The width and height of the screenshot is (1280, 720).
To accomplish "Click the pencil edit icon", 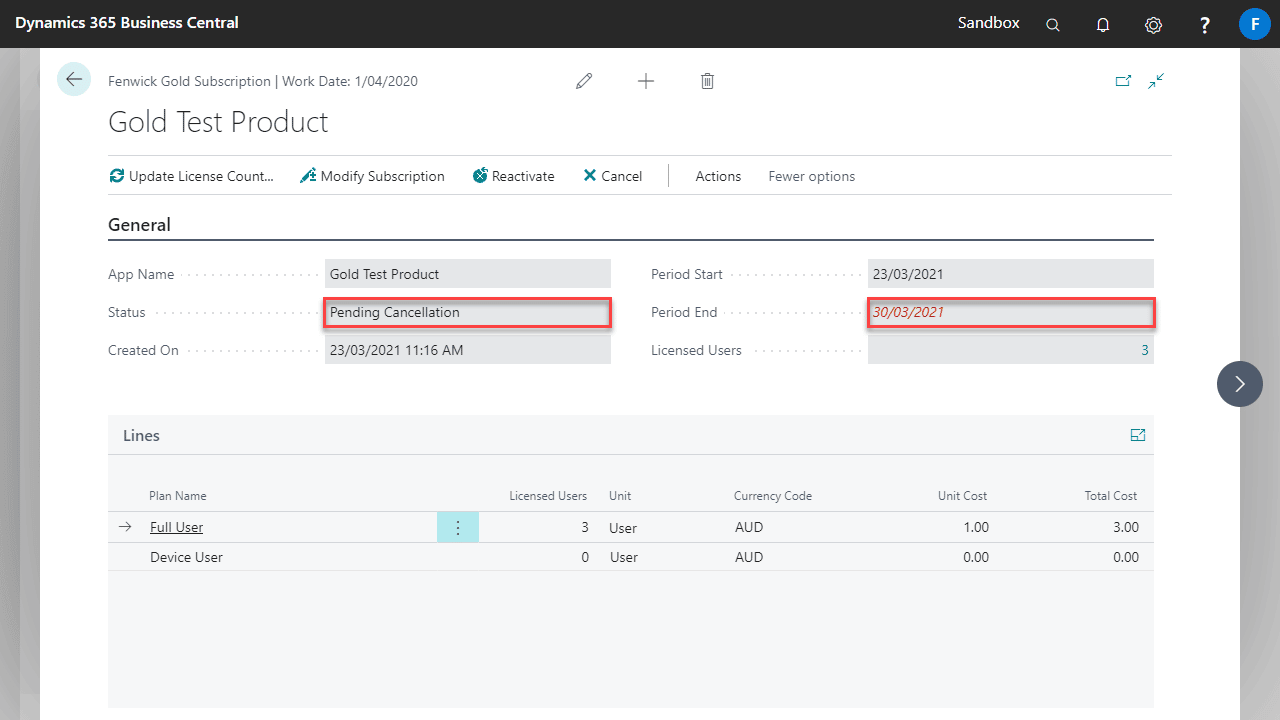I will click(584, 81).
